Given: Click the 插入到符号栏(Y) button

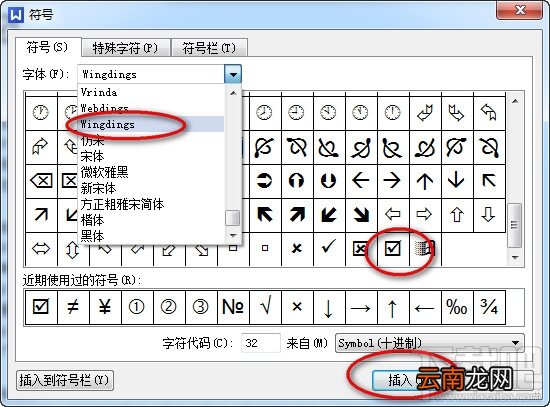Looking at the screenshot, I should [65, 380].
